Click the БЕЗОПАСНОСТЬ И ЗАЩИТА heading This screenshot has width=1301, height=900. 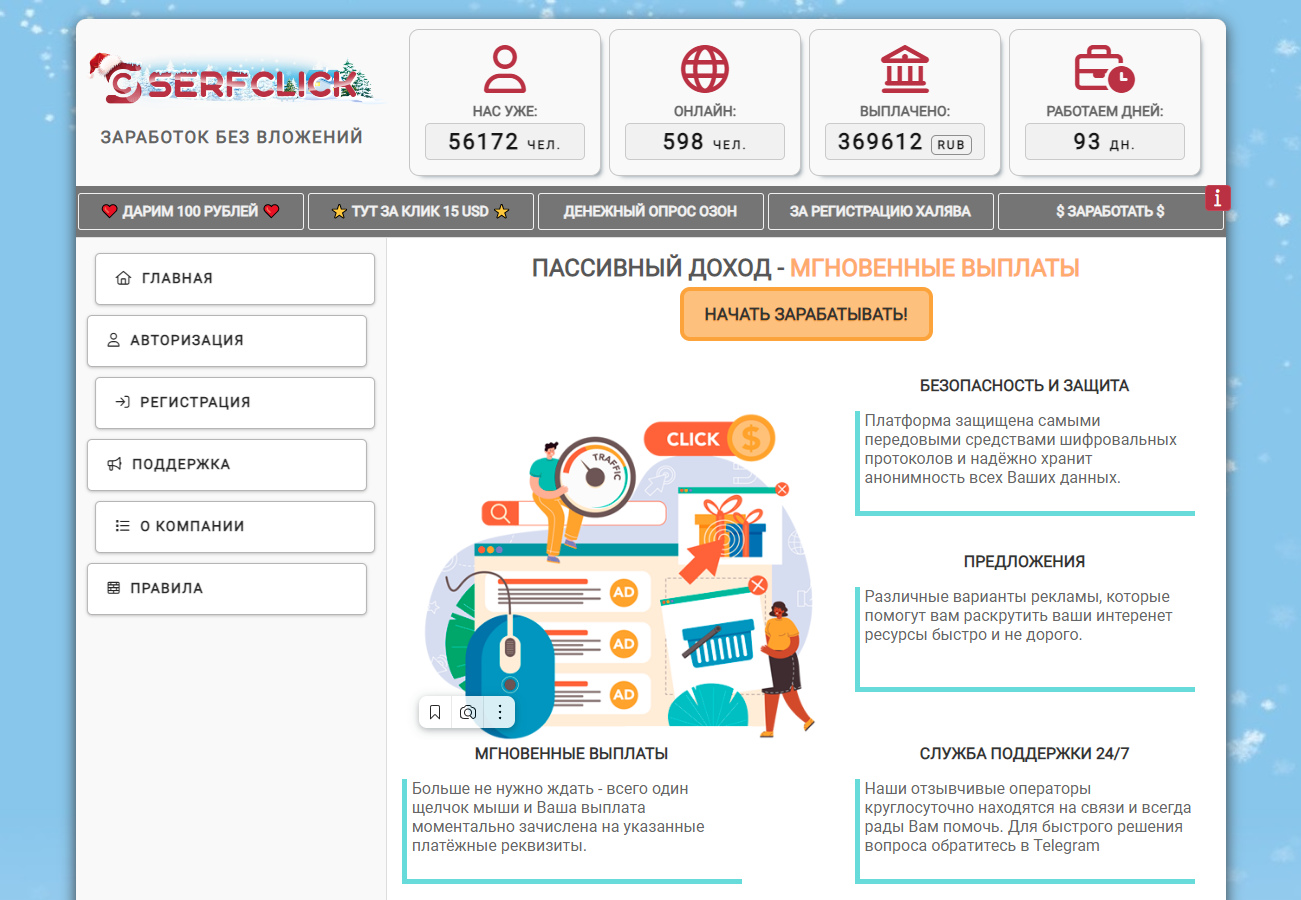(x=1025, y=386)
